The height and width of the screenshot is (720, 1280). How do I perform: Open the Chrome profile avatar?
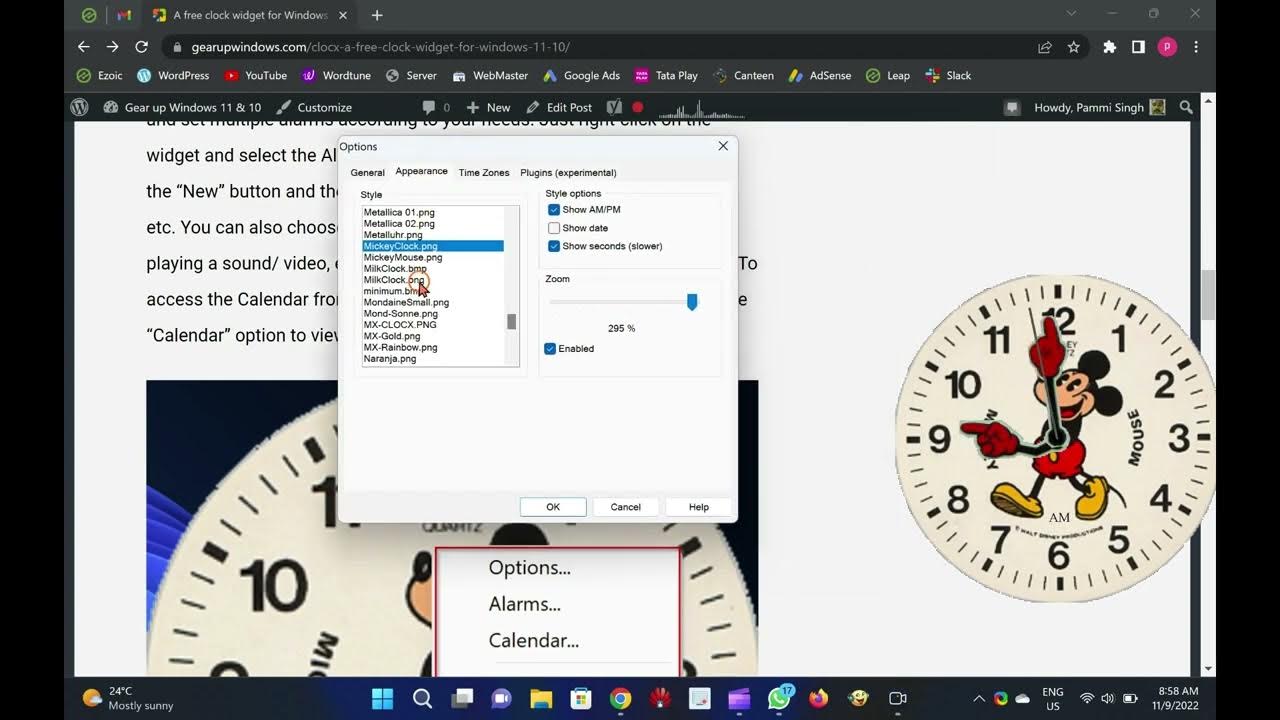[x=1167, y=47]
